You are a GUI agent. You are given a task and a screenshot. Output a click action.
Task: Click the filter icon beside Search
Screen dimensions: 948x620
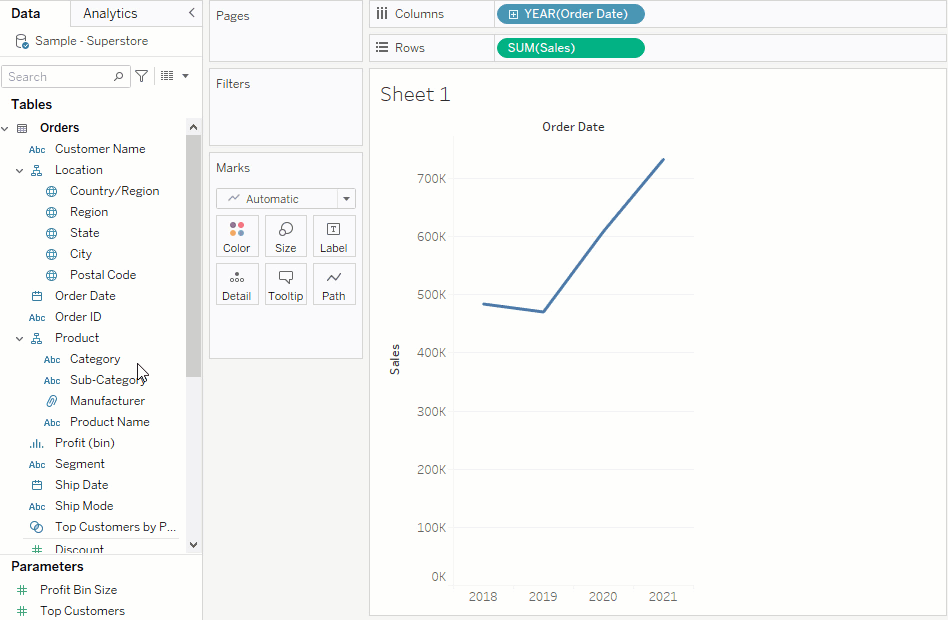tap(142, 76)
